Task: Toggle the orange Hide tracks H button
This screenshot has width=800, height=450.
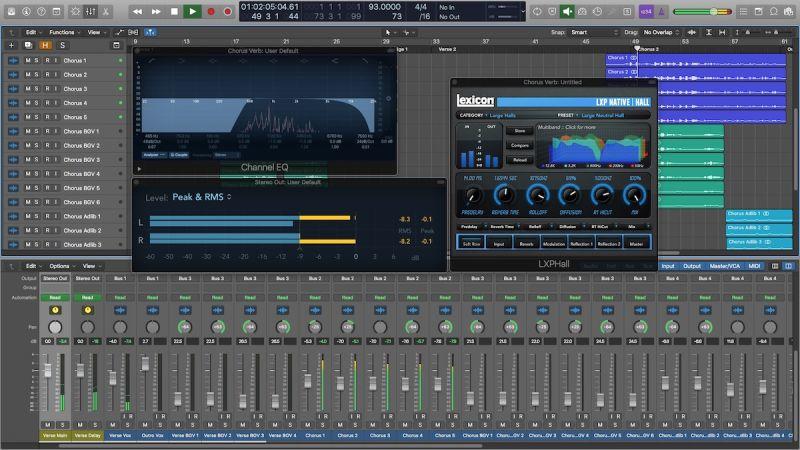Action: (45, 45)
